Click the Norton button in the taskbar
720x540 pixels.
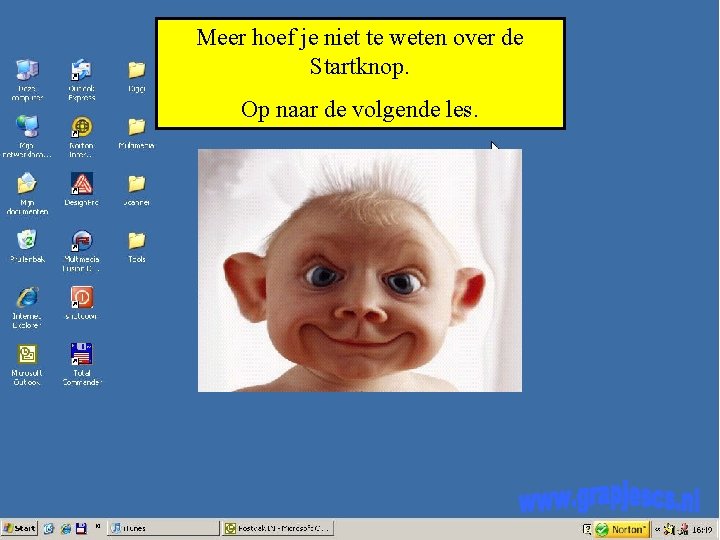[622, 529]
